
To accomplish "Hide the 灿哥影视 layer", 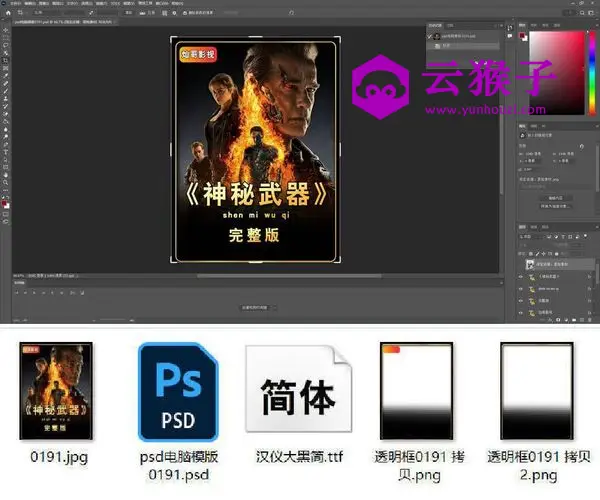I will 520,313.
